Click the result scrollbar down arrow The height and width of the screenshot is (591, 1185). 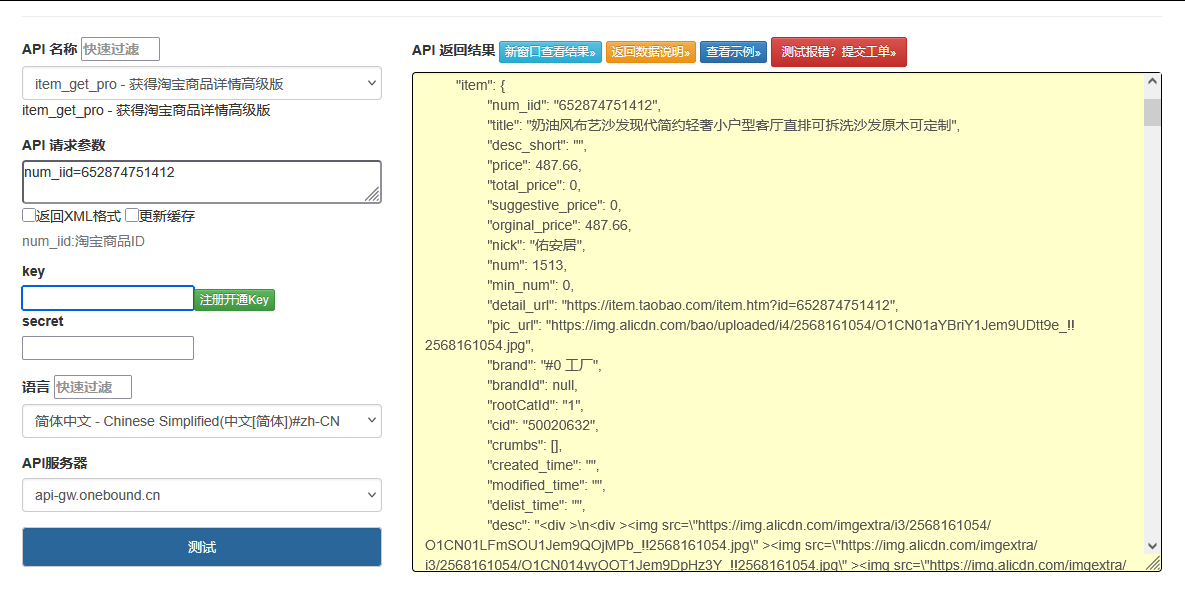click(1152, 546)
